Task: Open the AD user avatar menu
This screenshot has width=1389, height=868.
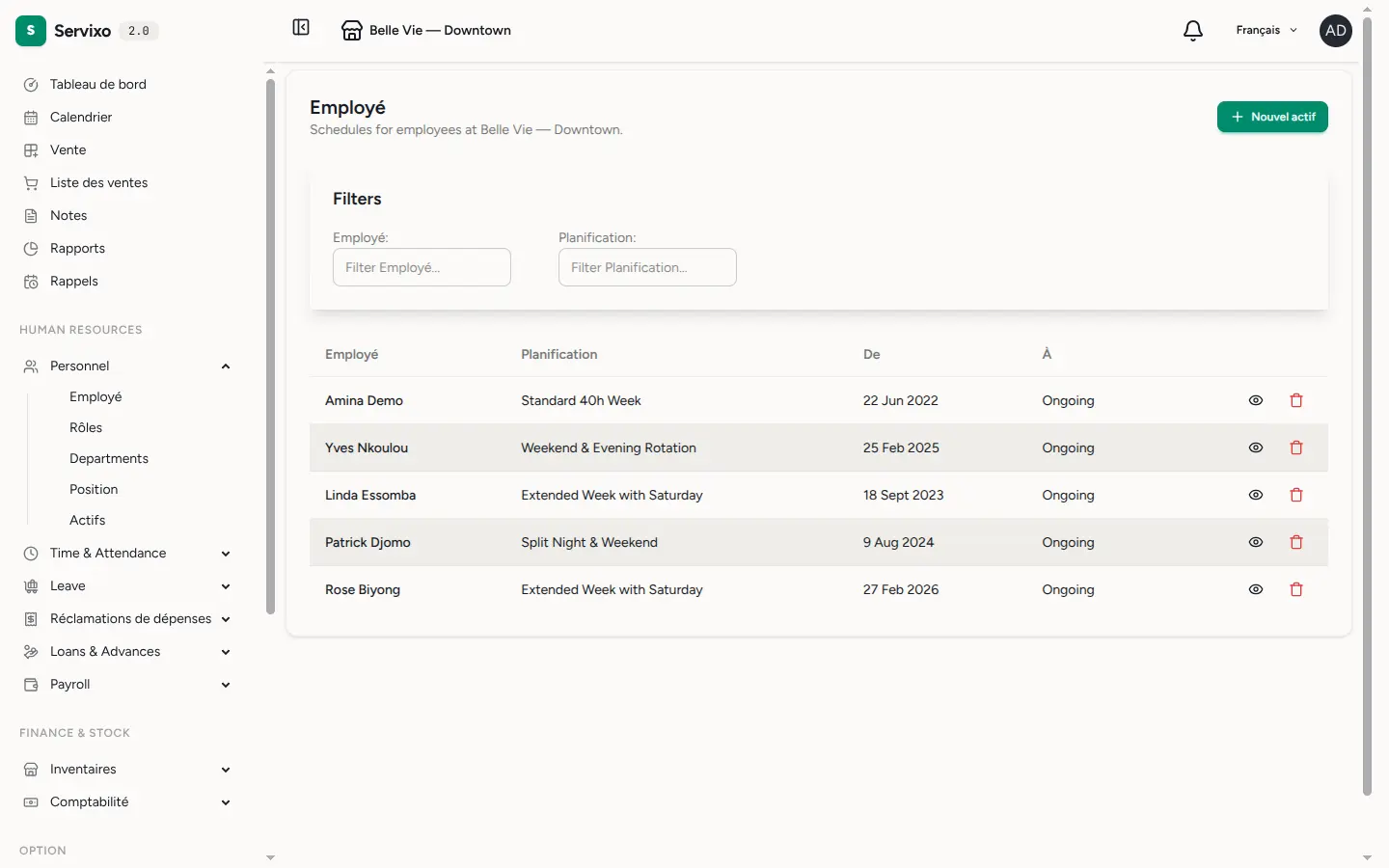Action: coord(1336,31)
